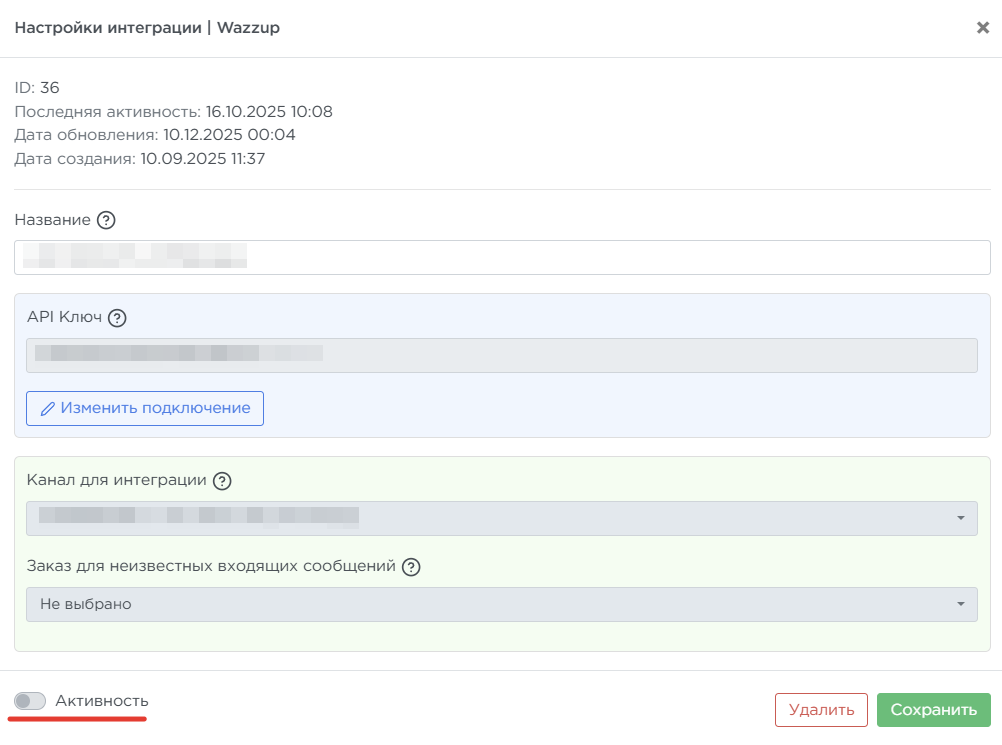Click the Последняя активность date line
The width and height of the screenshot is (1002, 745).
(x=173, y=111)
